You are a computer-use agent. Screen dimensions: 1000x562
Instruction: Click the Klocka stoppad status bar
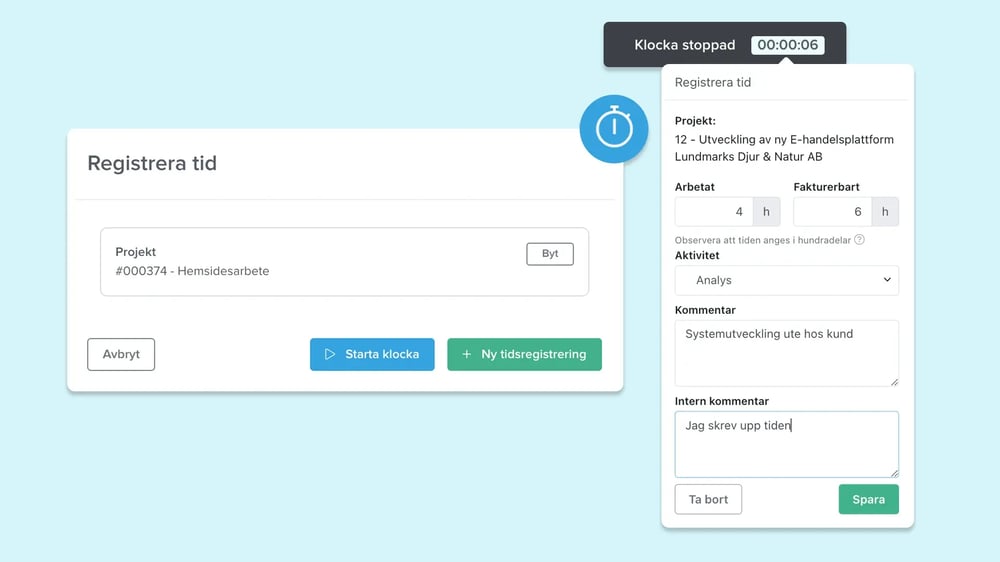685,45
